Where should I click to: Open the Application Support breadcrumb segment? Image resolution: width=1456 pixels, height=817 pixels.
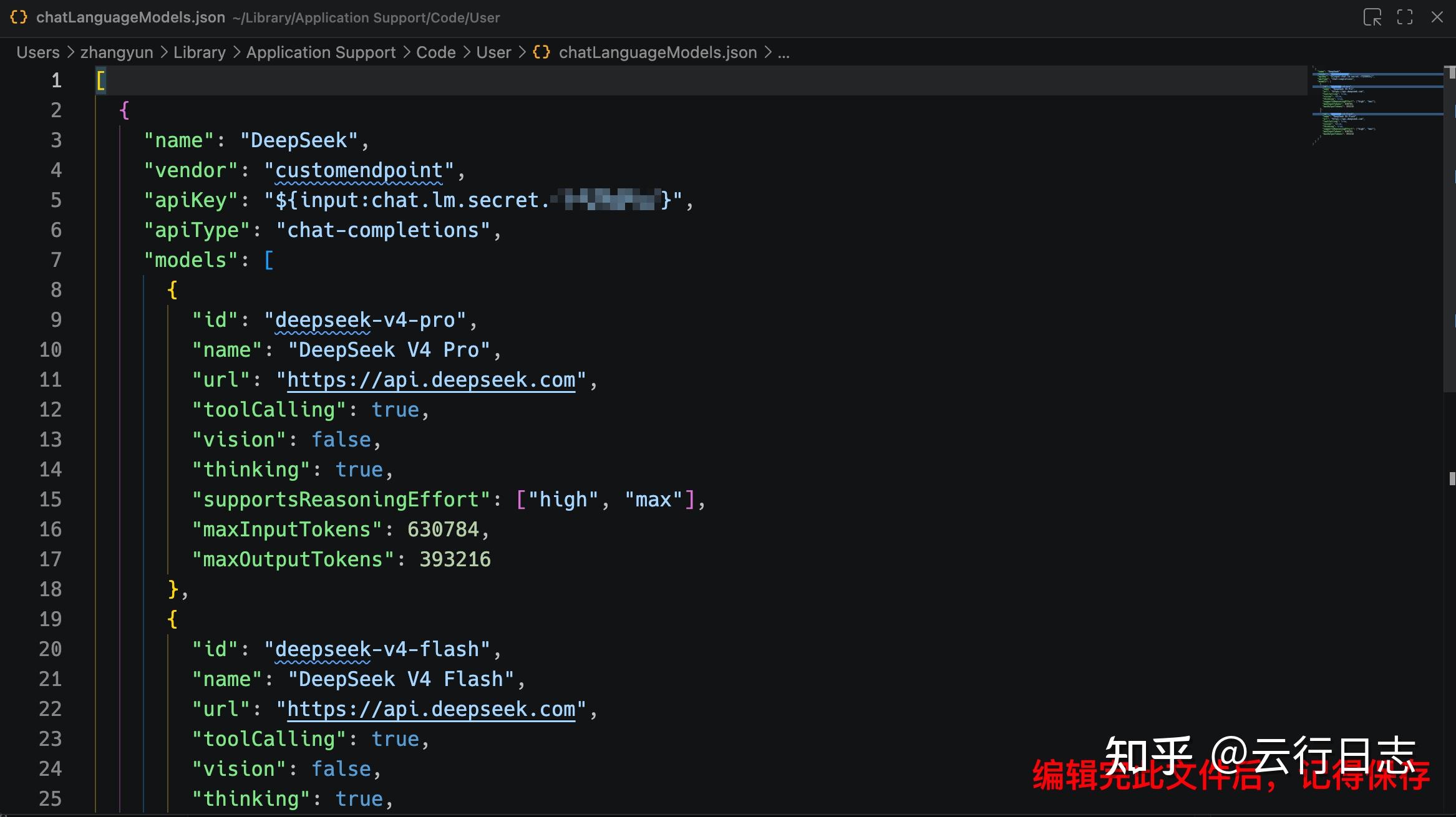pos(321,52)
